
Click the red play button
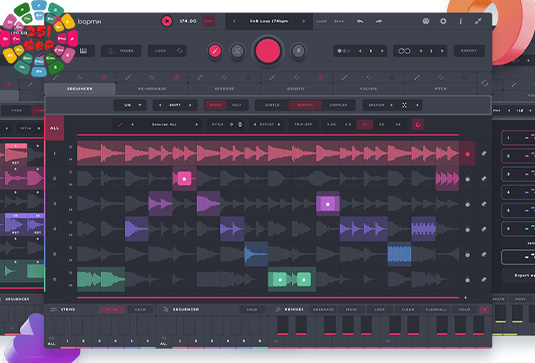click(167, 21)
